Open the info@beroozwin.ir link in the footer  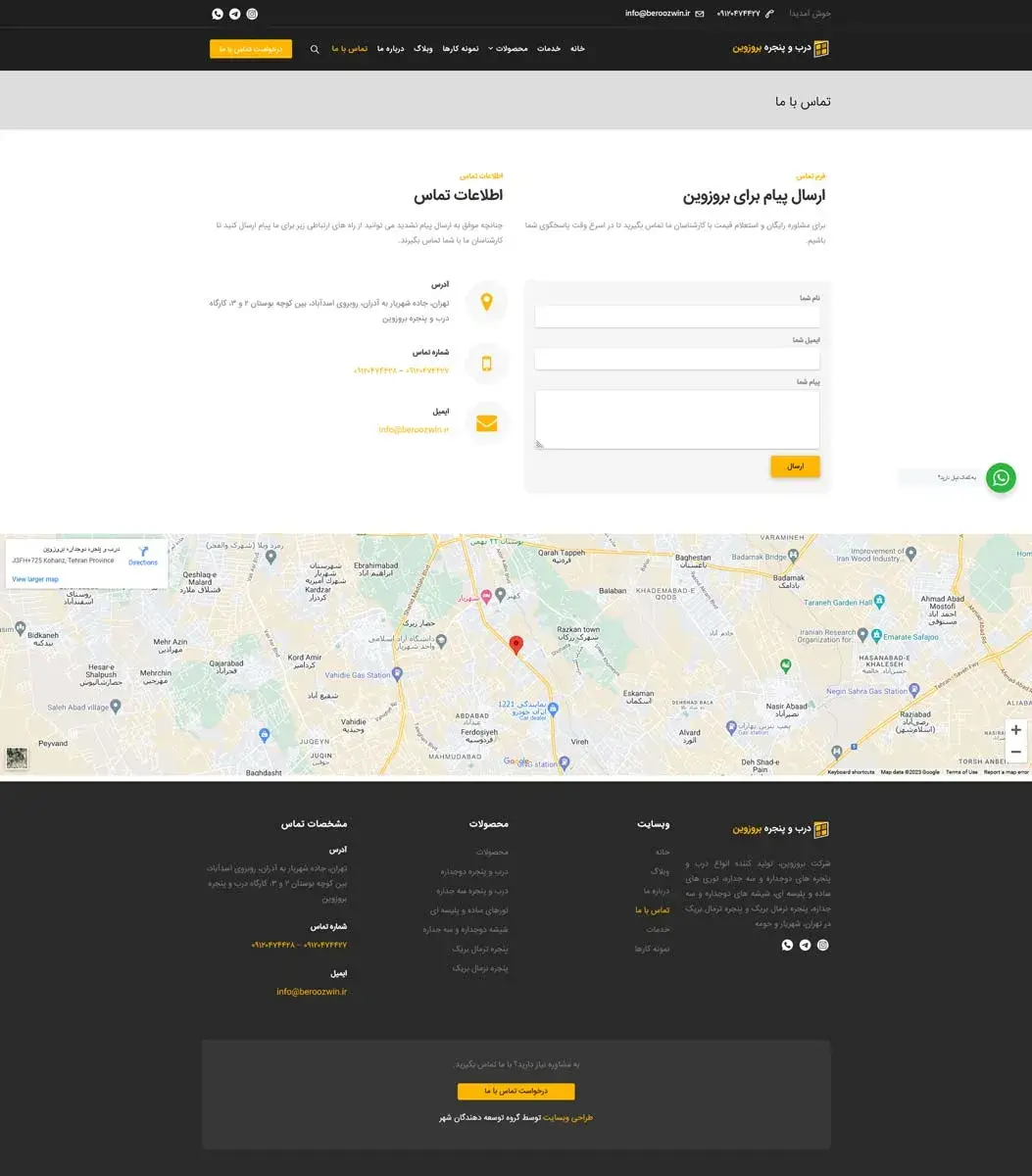(x=312, y=992)
